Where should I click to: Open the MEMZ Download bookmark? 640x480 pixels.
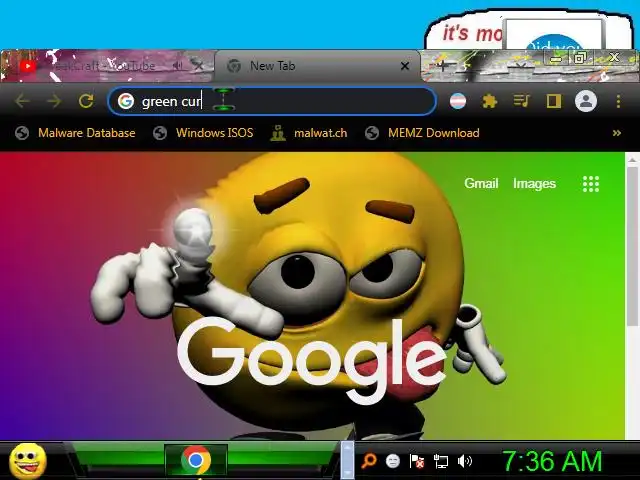coord(422,133)
